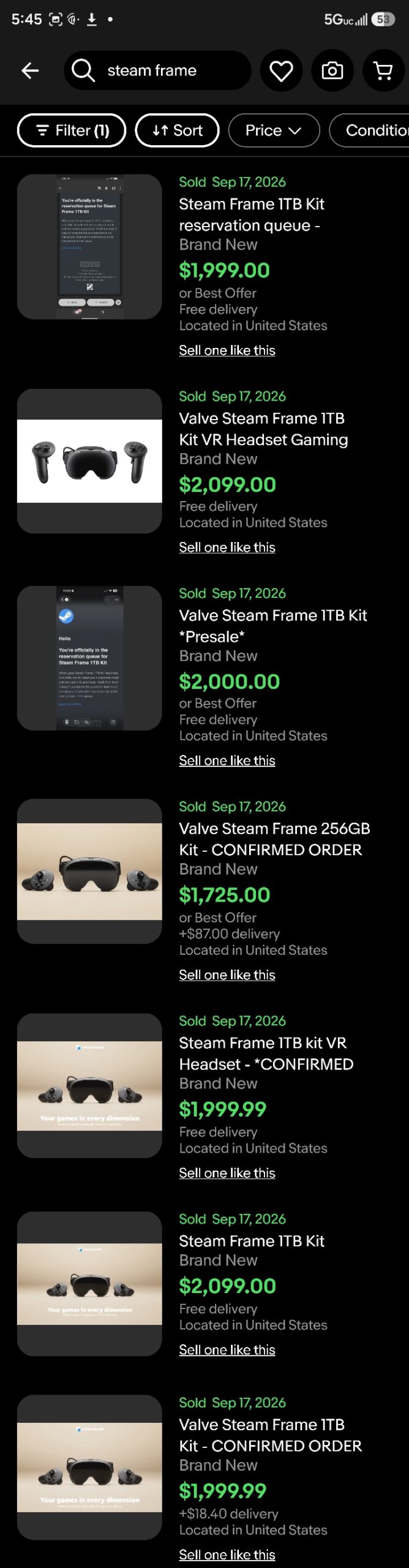Check the 5G signal status icon
The width and height of the screenshot is (409, 1568).
345,20
